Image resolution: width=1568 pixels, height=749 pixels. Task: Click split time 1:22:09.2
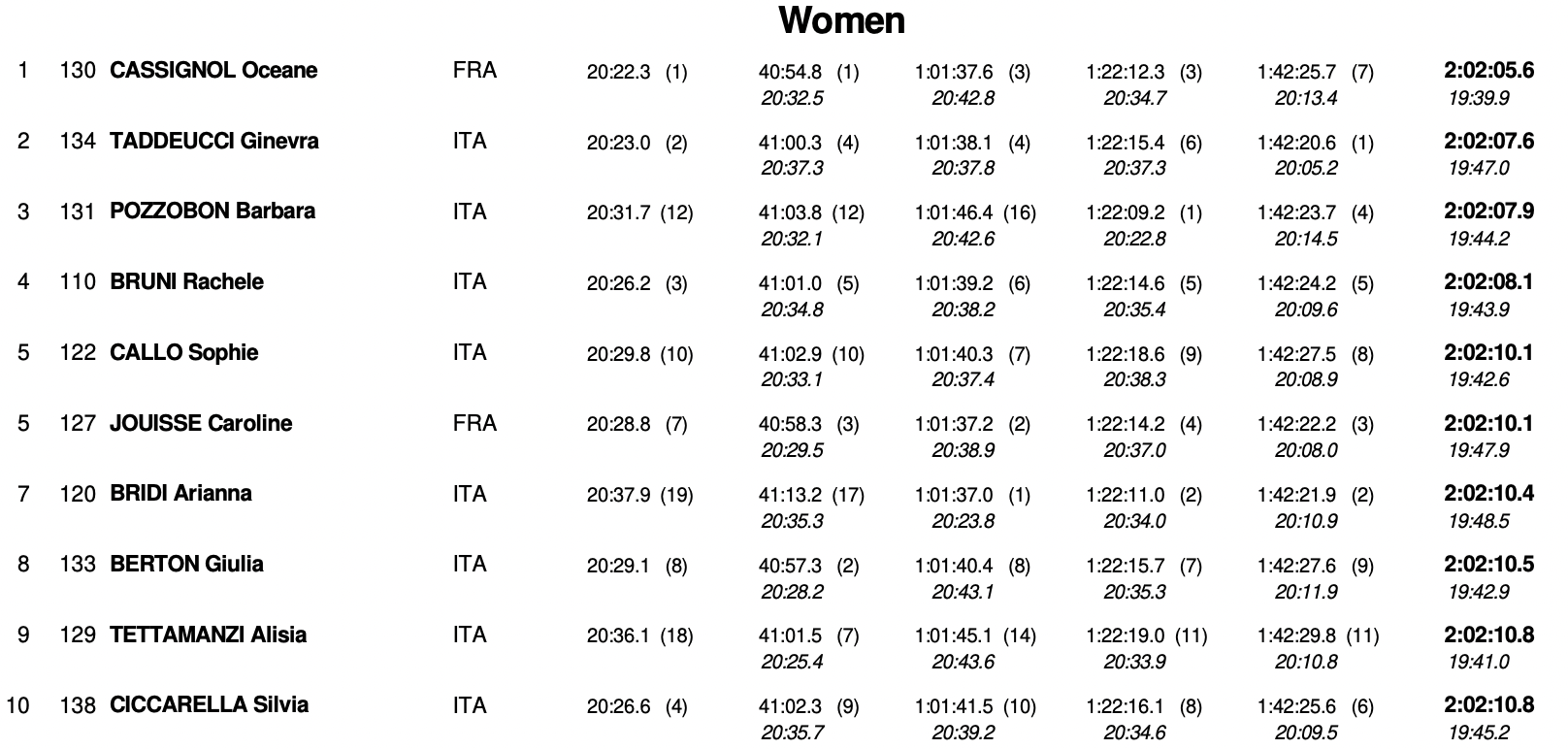1126,212
